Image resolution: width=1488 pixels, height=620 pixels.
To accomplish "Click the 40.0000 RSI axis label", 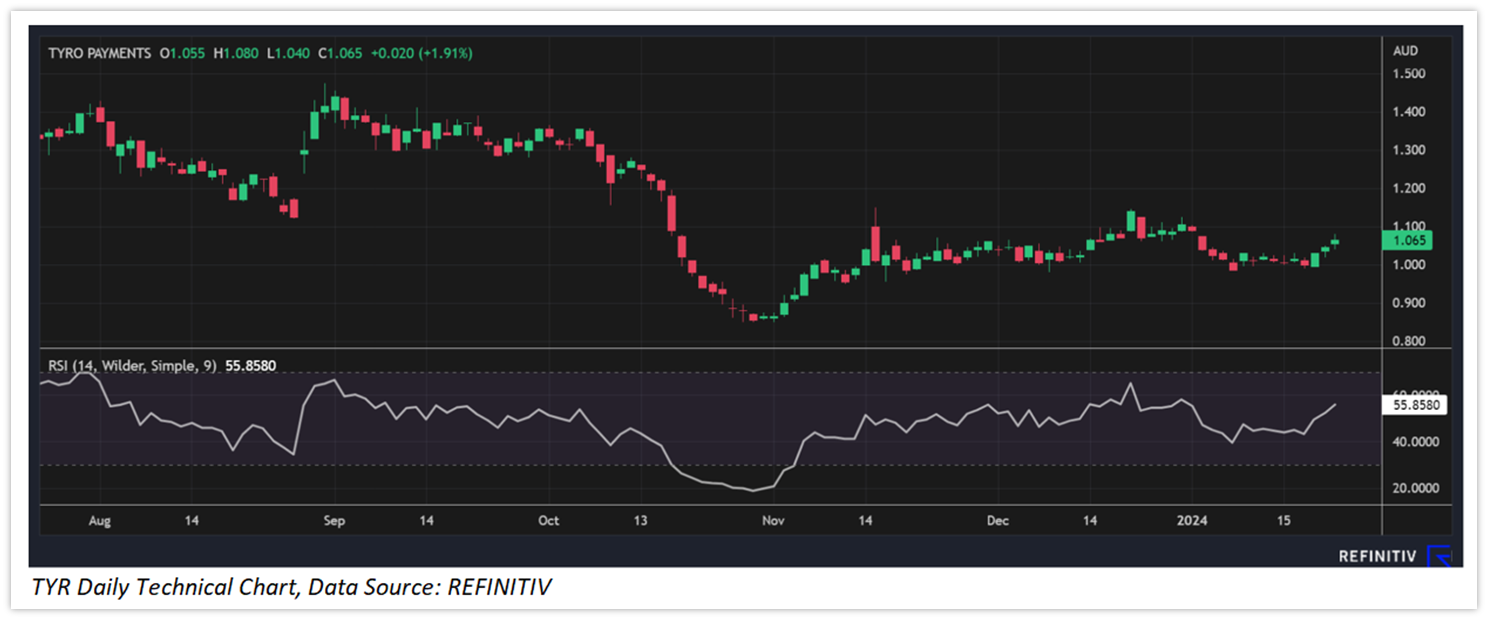I will 1416,441.
